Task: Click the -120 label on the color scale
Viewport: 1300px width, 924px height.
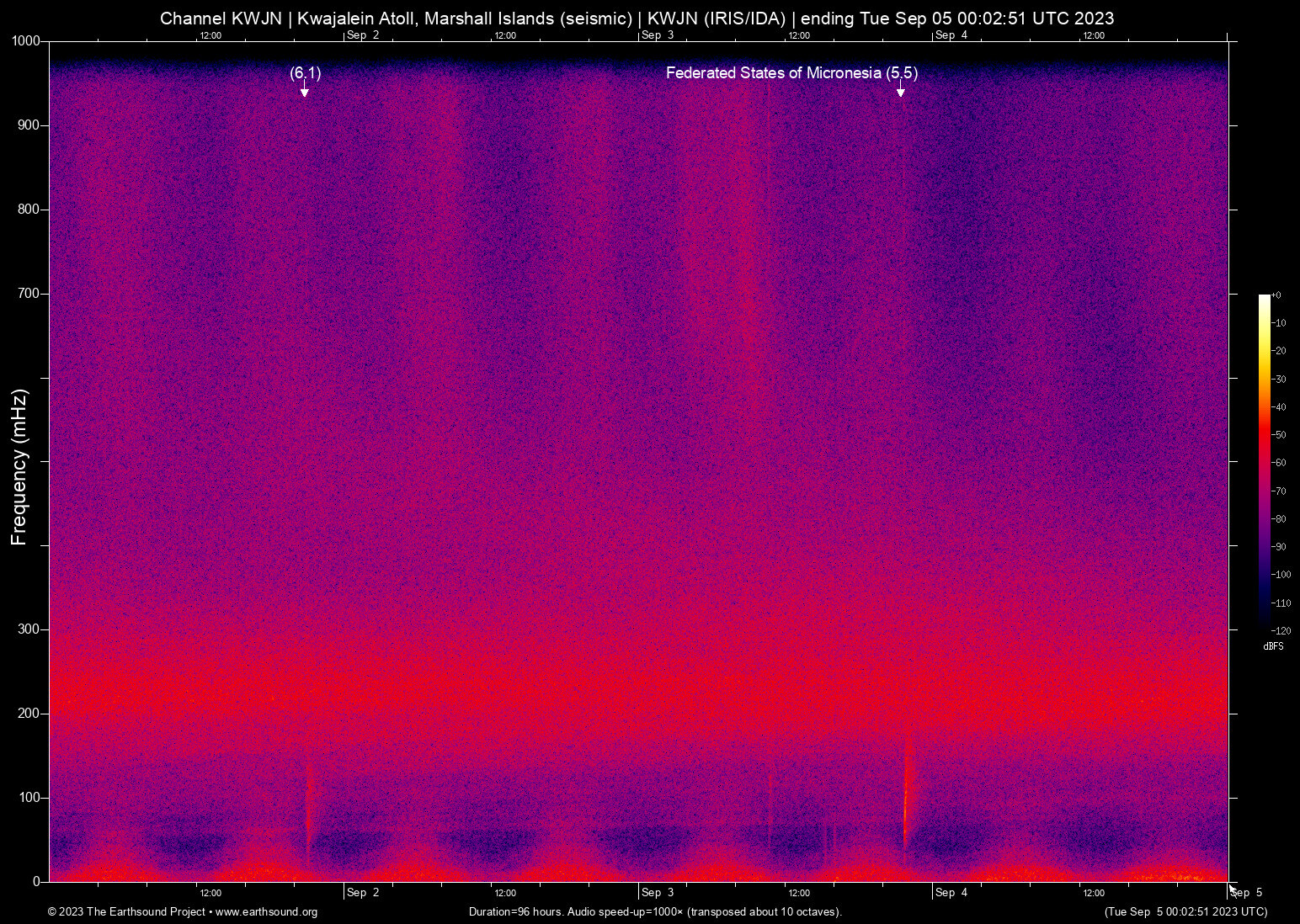Action: [1281, 631]
